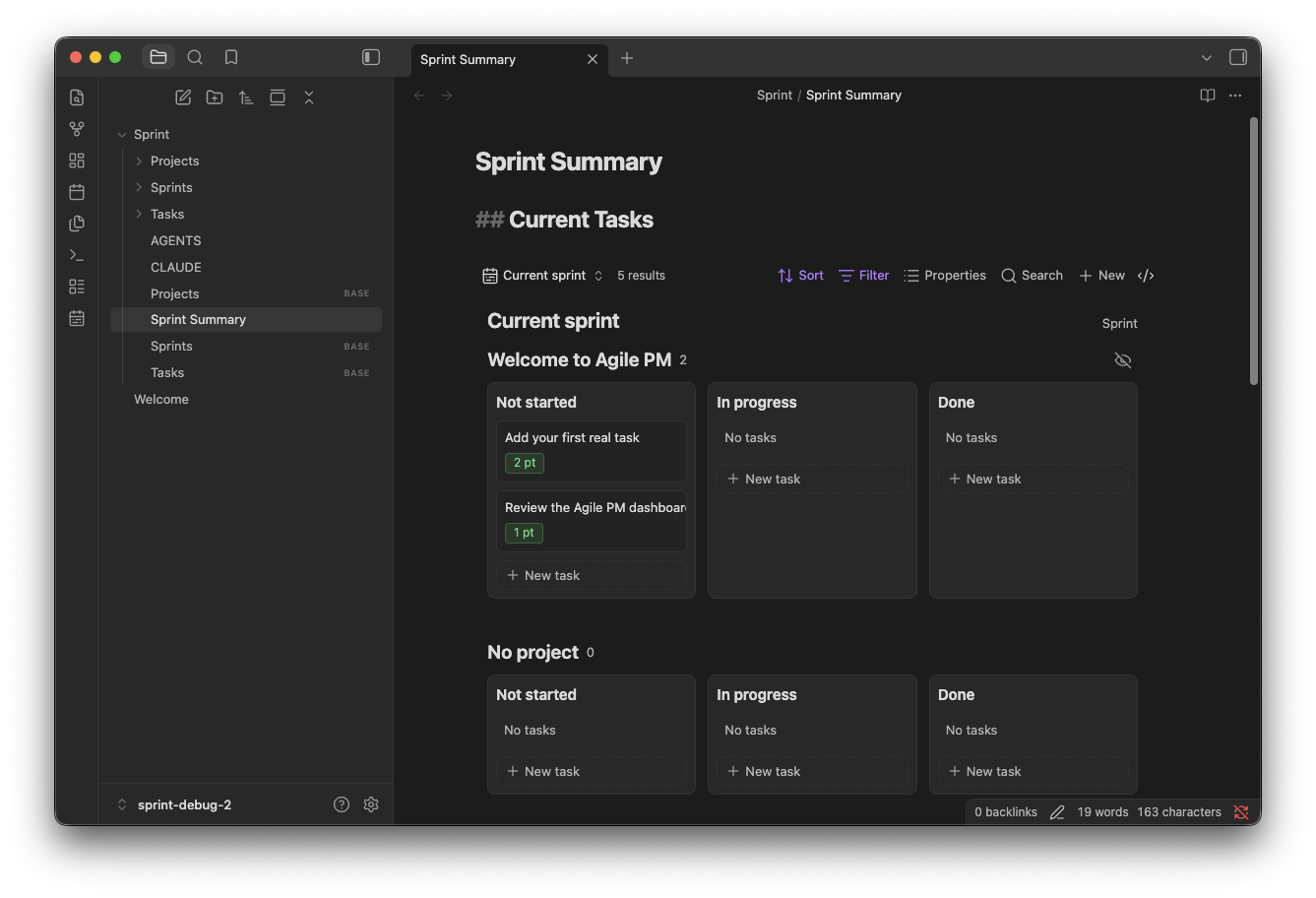Open the bookmarks pane icon

coord(231,57)
